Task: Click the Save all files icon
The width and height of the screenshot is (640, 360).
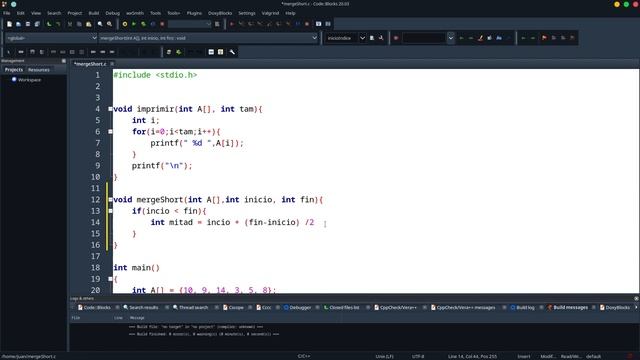Action: pyautogui.click(x=37, y=24)
